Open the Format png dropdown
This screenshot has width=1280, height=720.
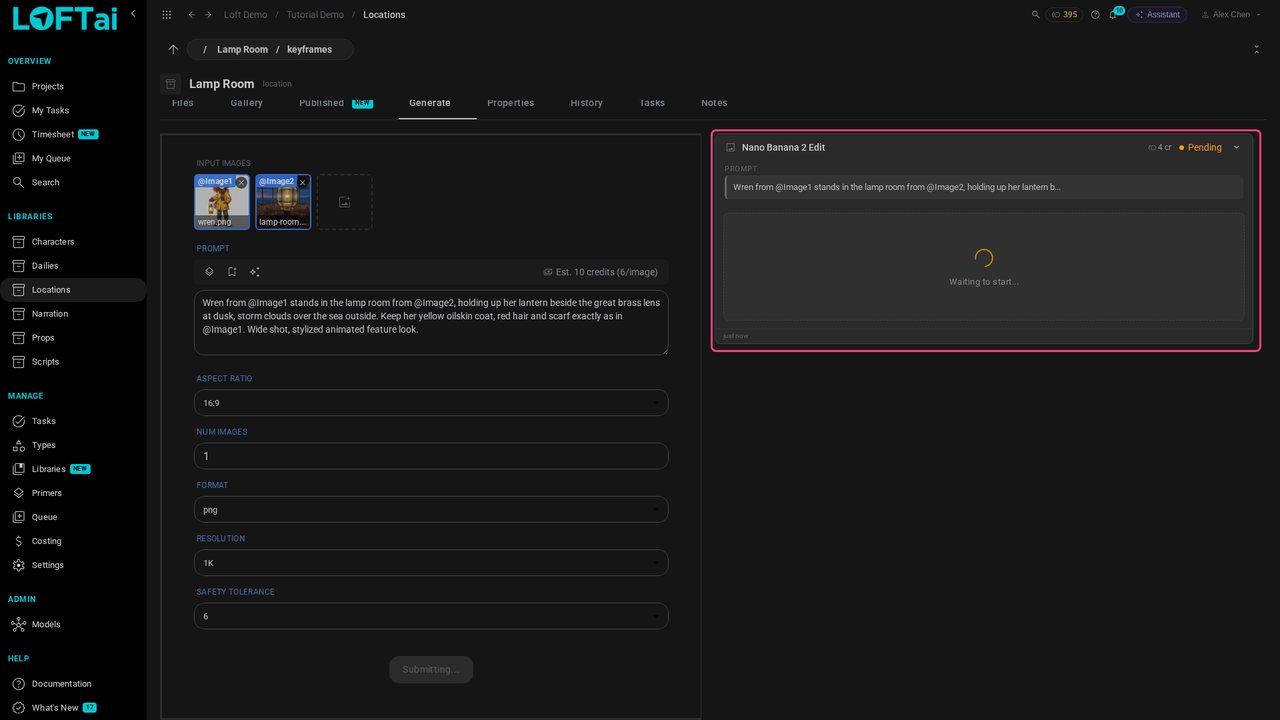[x=431, y=509]
